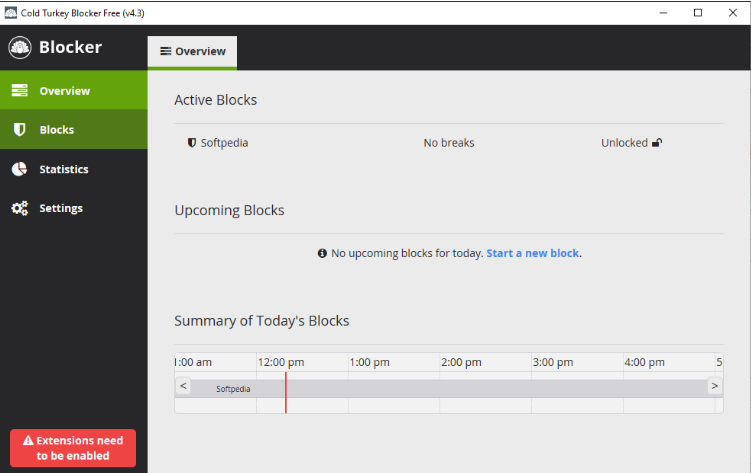Open the Settings sidebar section

(x=74, y=208)
